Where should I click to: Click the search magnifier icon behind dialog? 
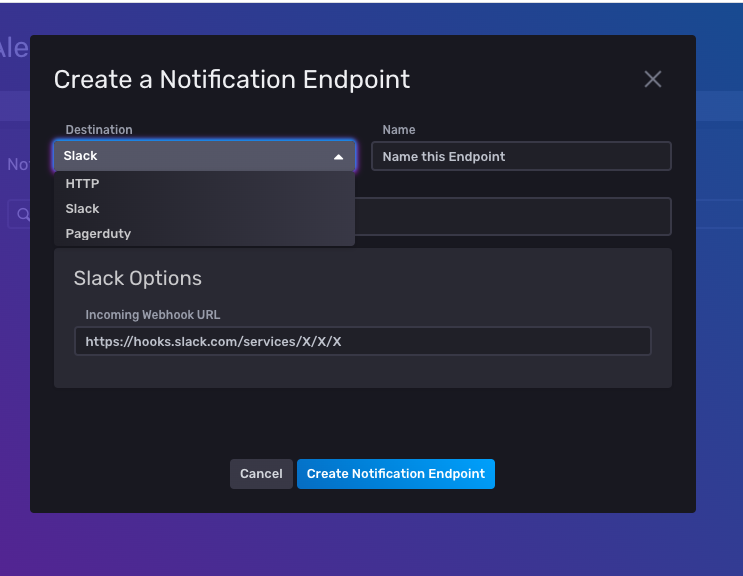click(x=23, y=215)
